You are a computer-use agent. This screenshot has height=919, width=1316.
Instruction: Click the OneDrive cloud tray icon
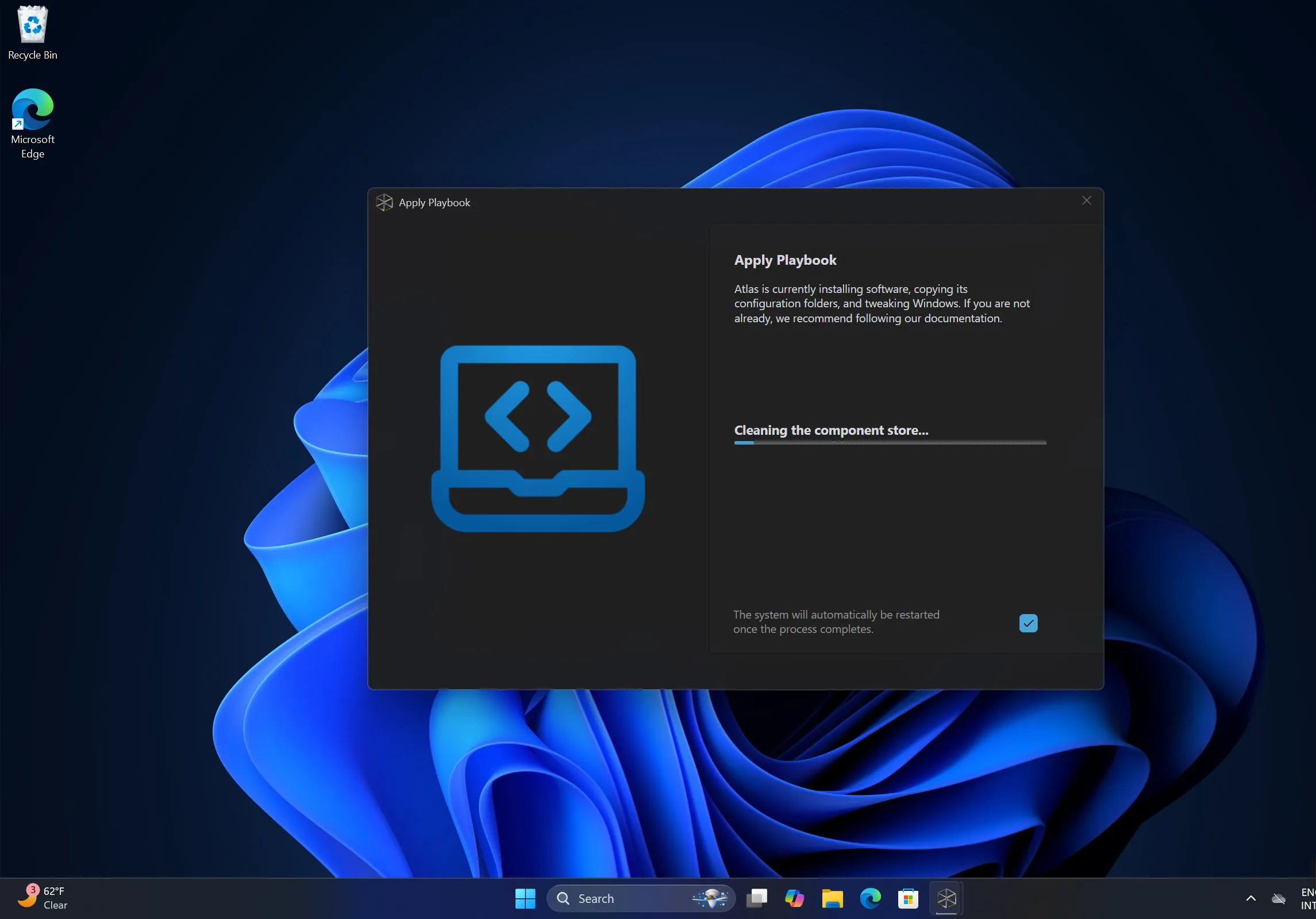[x=1279, y=898]
